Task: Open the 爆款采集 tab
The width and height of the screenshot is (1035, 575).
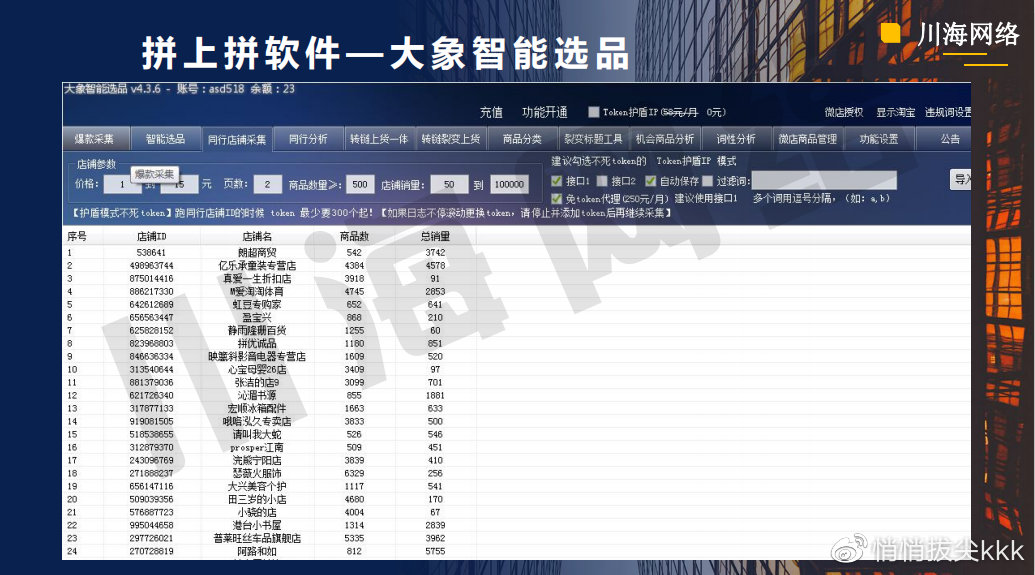Action: [x=94, y=139]
